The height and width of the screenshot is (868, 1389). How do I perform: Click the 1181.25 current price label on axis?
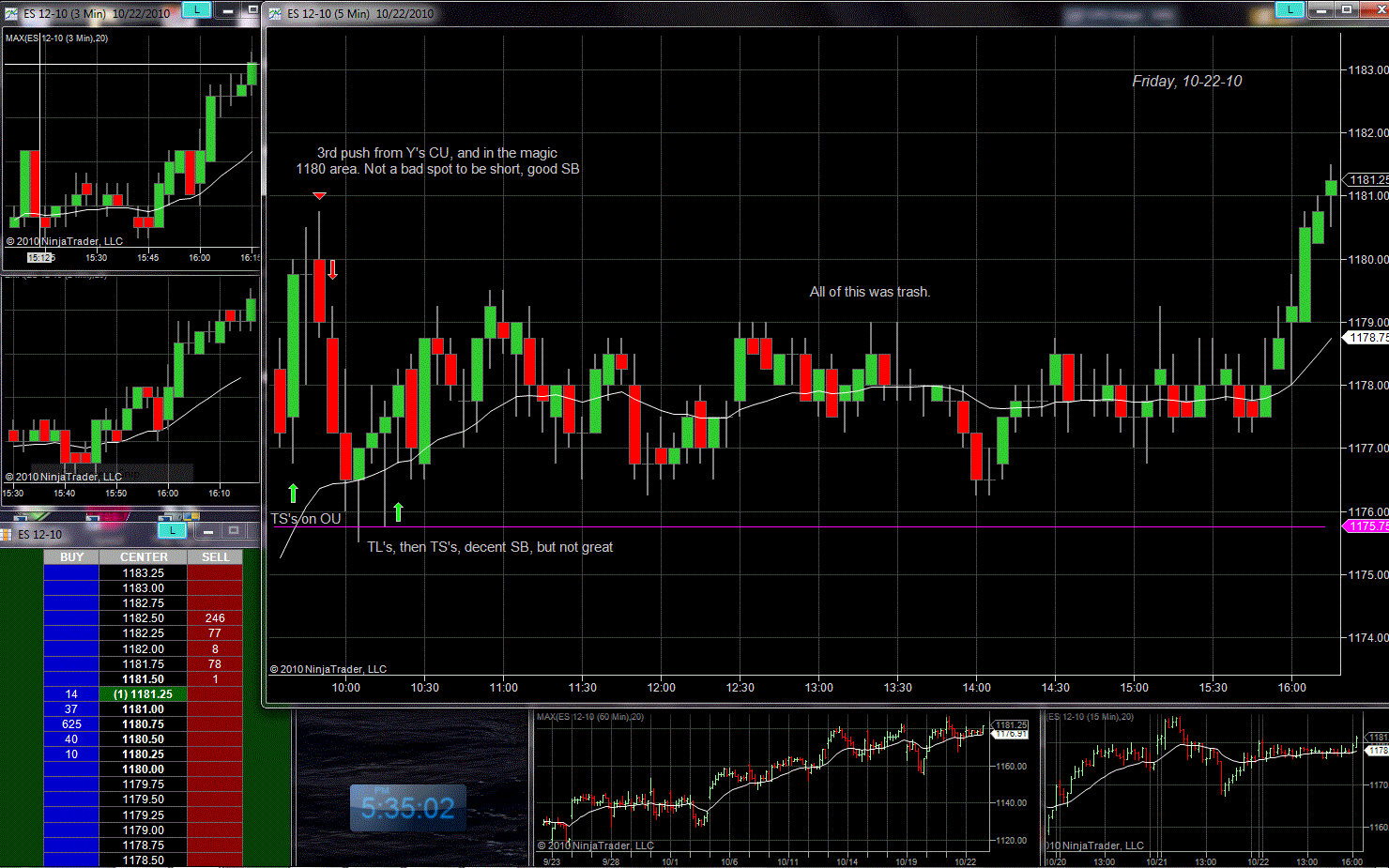pos(1367,179)
